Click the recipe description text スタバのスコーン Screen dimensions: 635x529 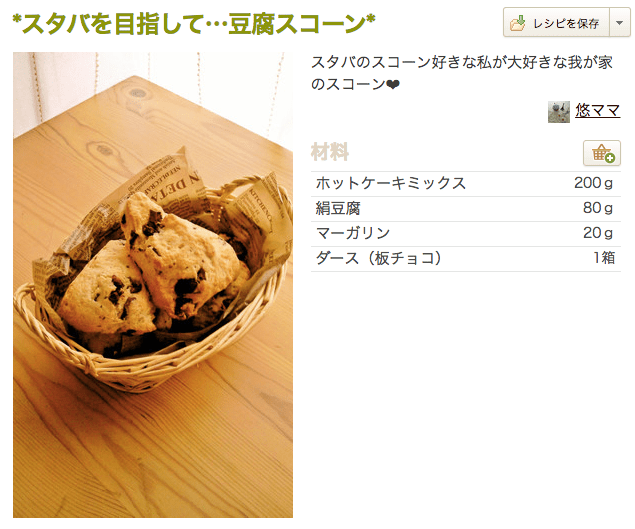pos(462,73)
